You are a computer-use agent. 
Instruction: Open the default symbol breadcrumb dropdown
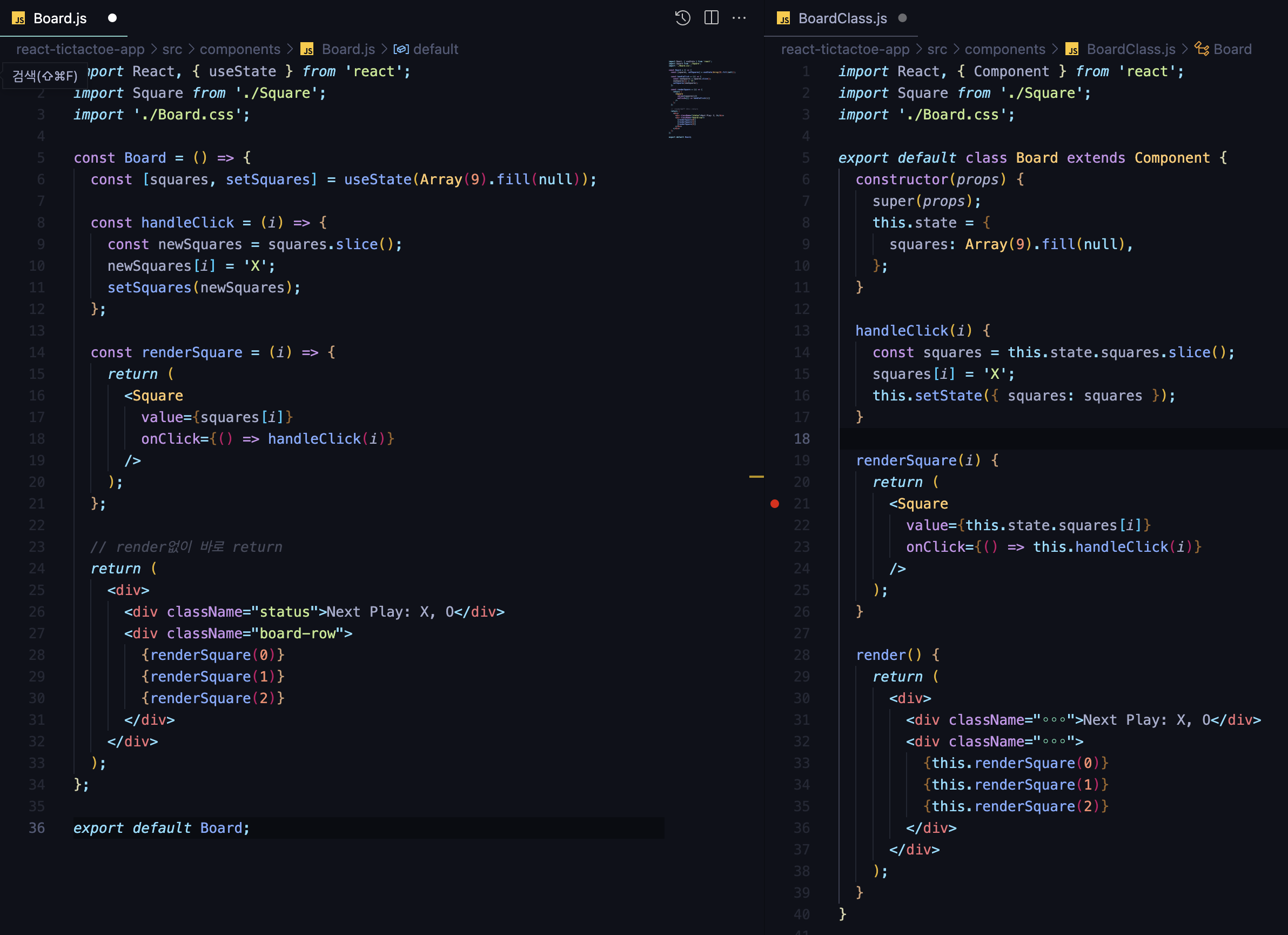pos(435,49)
